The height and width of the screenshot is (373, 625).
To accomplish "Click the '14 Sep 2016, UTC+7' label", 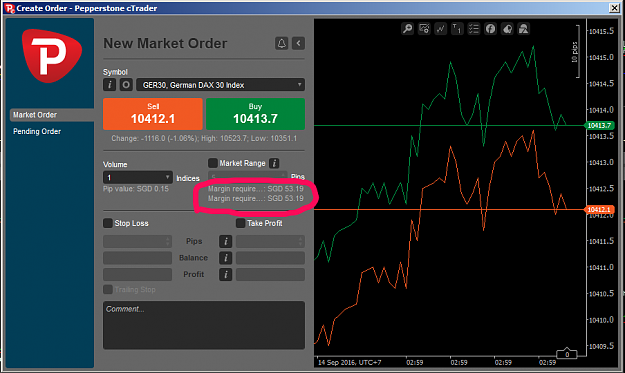I will click(x=349, y=362).
